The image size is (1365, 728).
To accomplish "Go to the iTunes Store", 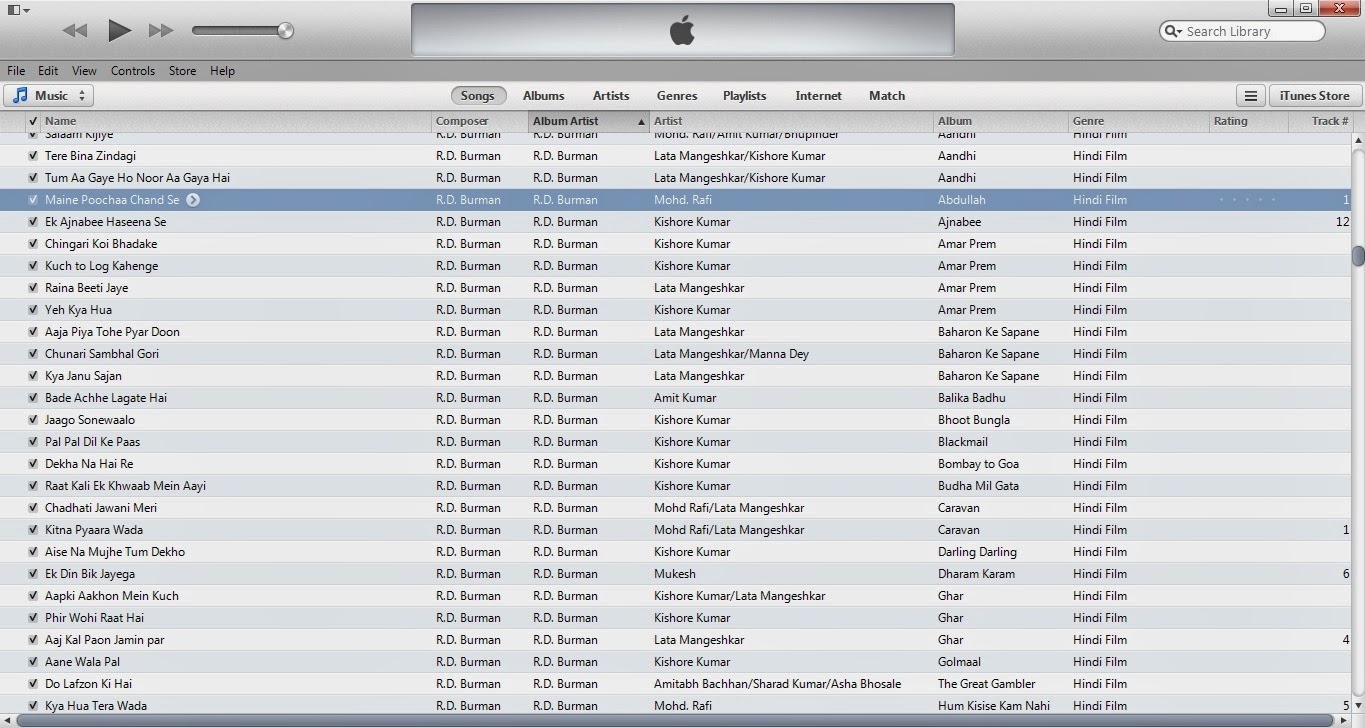I will (x=1316, y=96).
